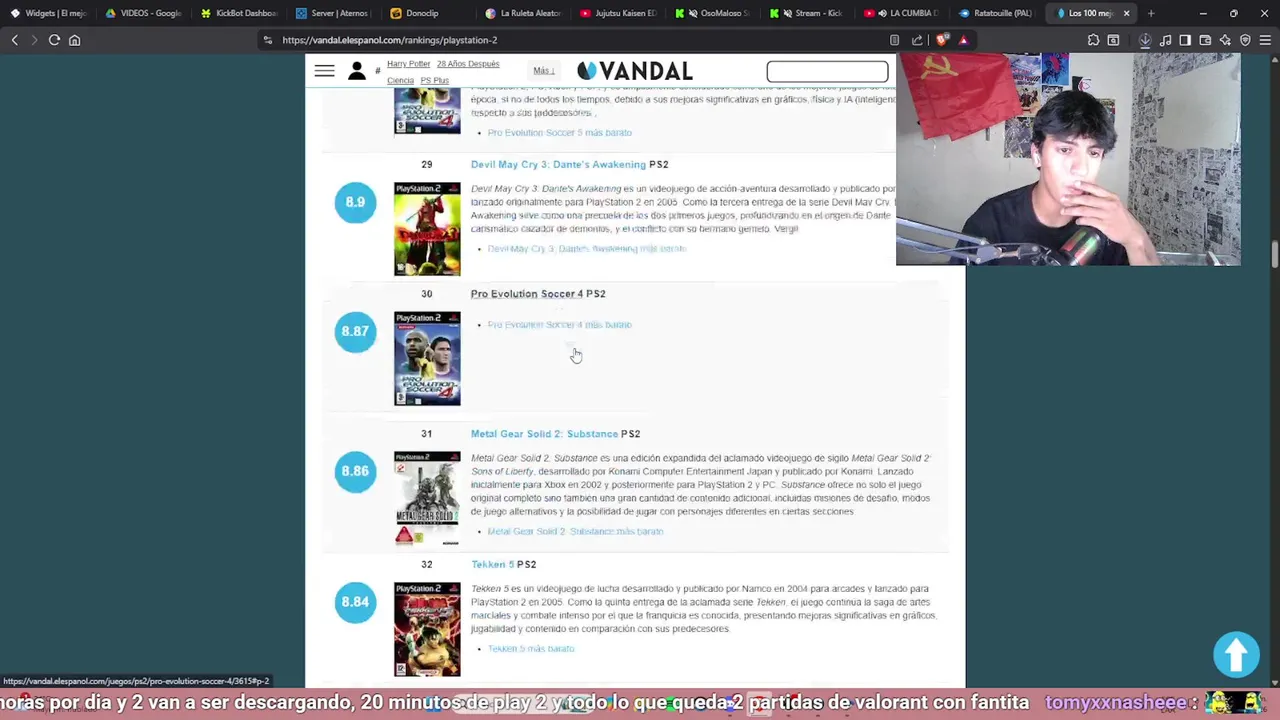
Task: Open a new browser tab
Action: (1151, 13)
